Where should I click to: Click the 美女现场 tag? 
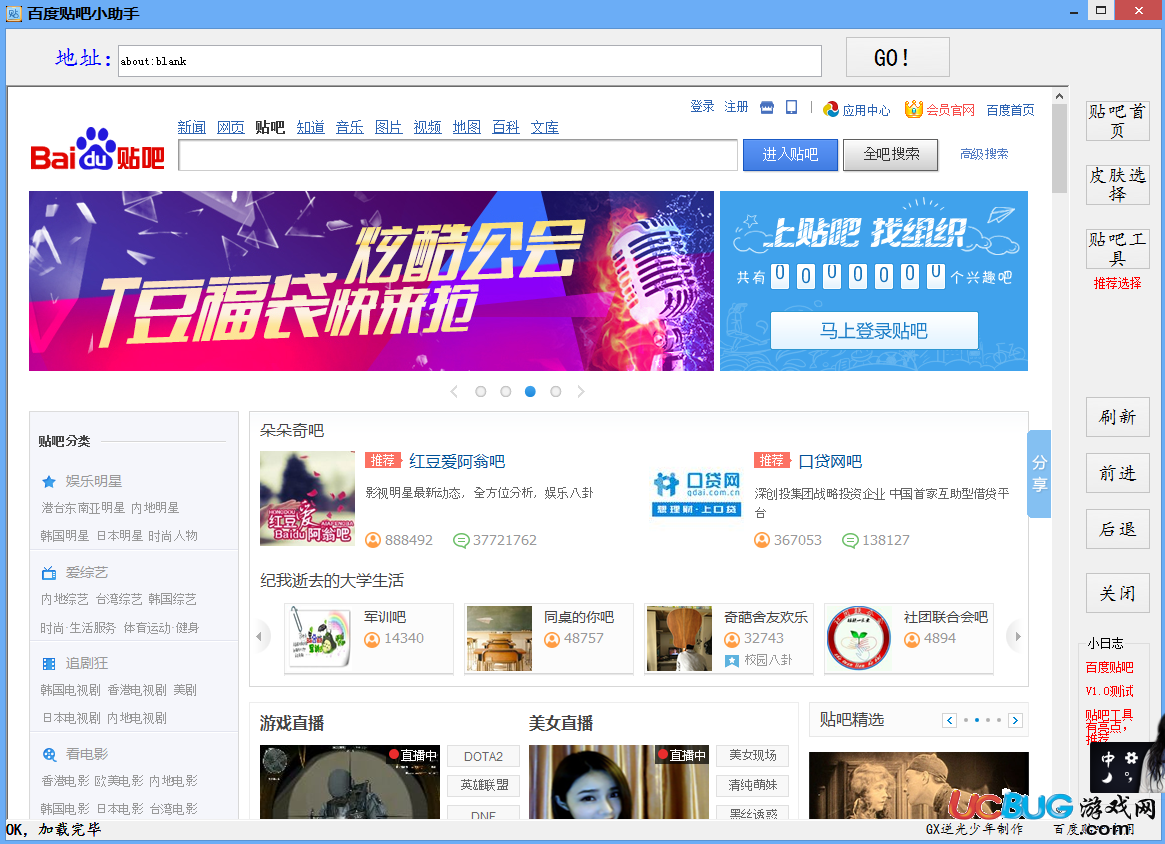click(753, 756)
